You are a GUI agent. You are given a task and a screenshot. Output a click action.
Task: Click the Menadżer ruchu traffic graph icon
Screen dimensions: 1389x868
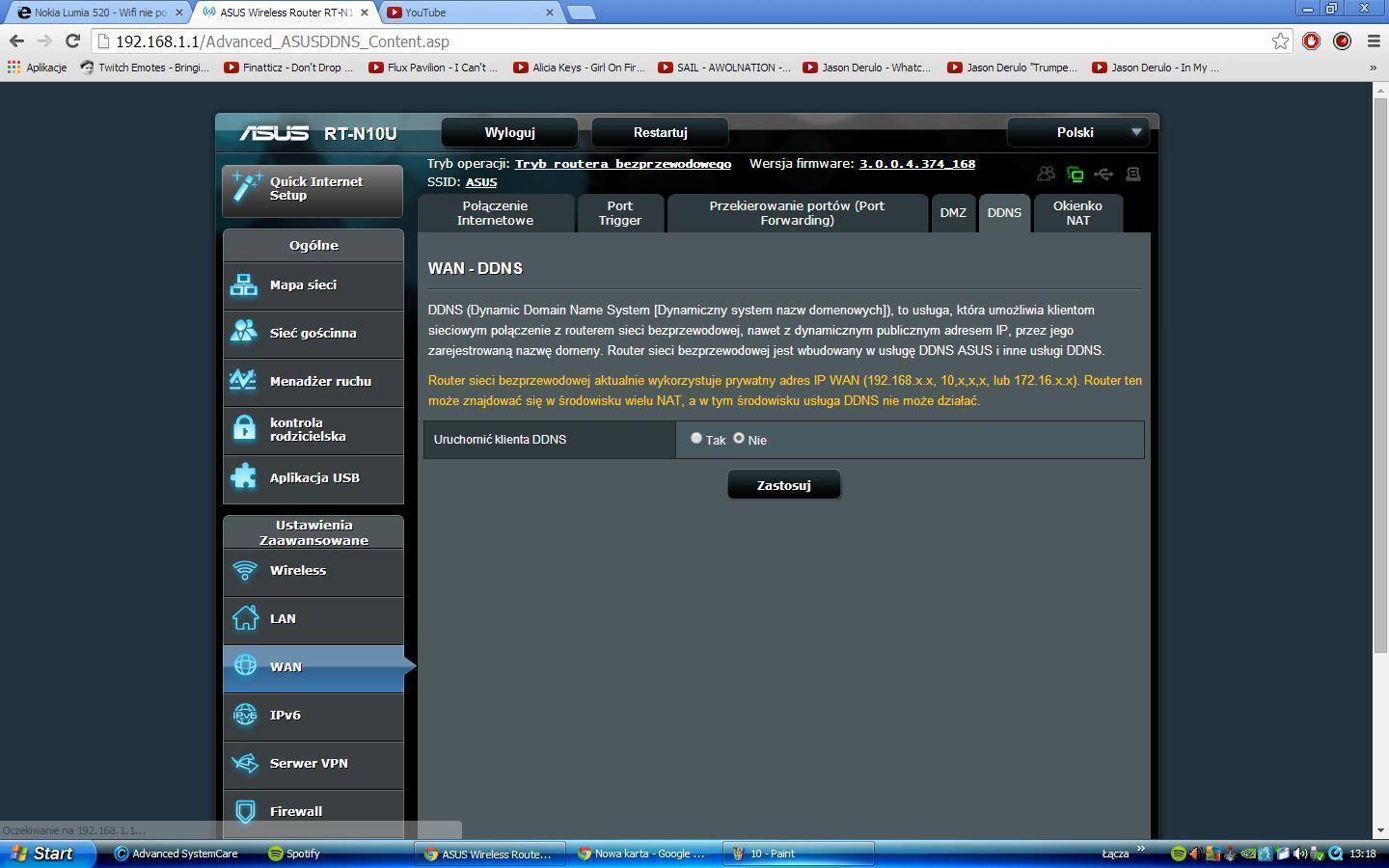point(244,381)
